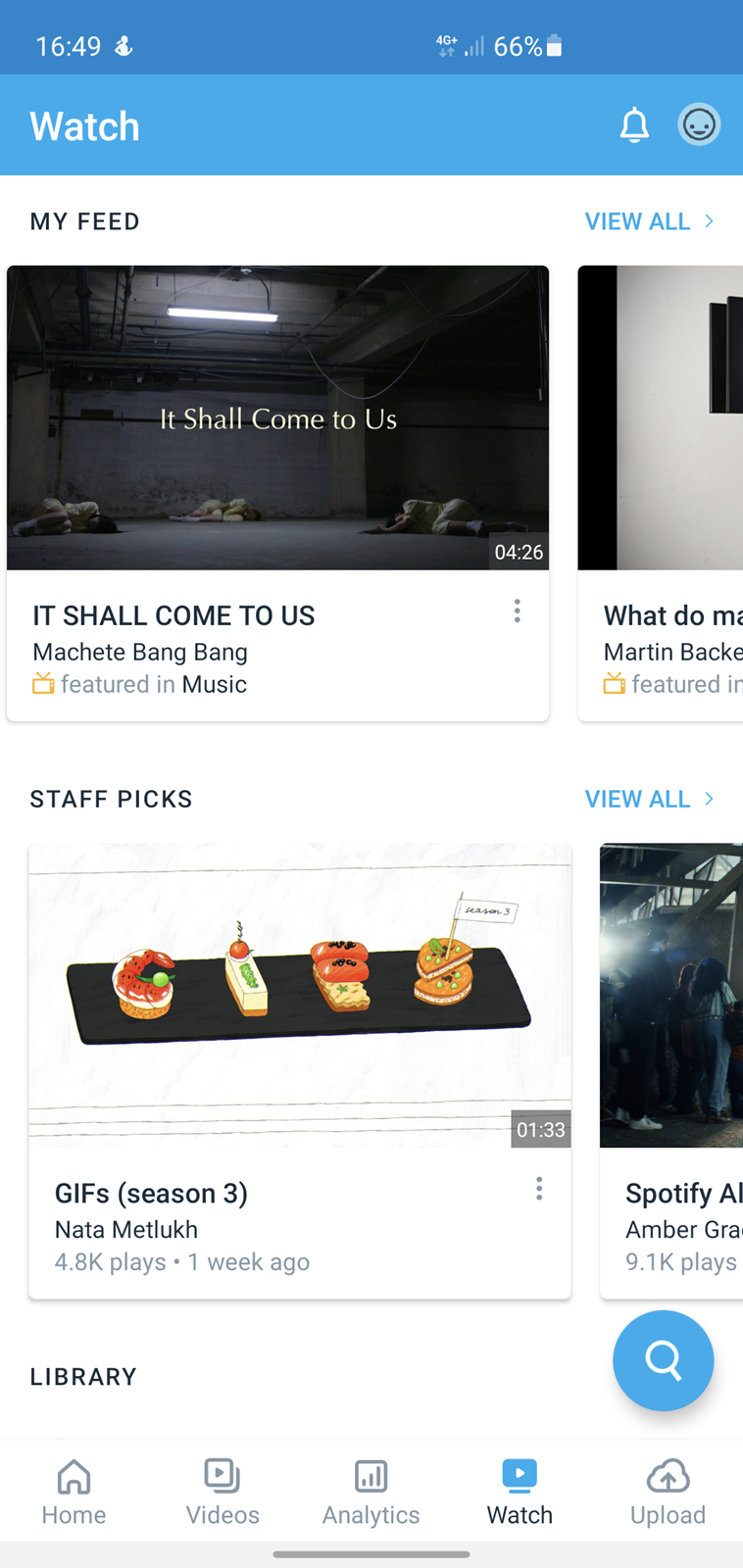Switch to the Analytics tab
This screenshot has width=743, height=1568.
(371, 1493)
